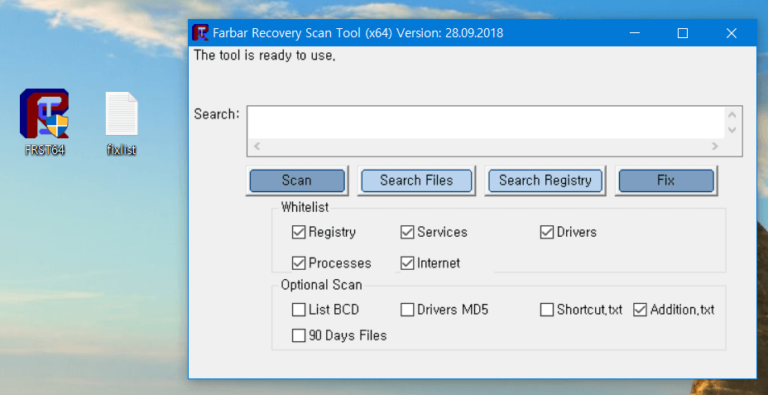Close the Farbar Recovery Scan Tool window

click(731, 33)
